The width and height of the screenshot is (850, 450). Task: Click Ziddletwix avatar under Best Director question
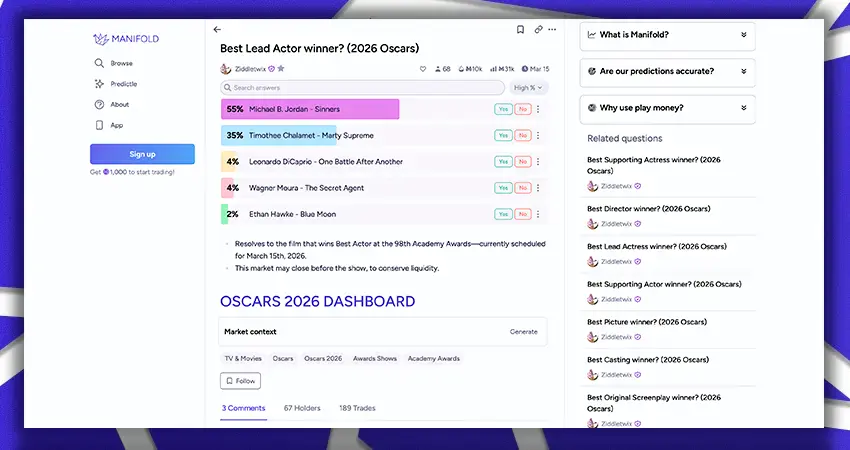593,224
